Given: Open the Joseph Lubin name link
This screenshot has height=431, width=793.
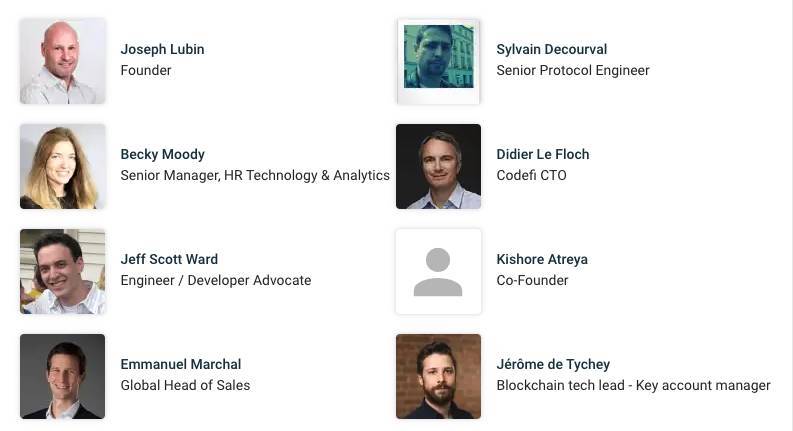Looking at the screenshot, I should (162, 50).
